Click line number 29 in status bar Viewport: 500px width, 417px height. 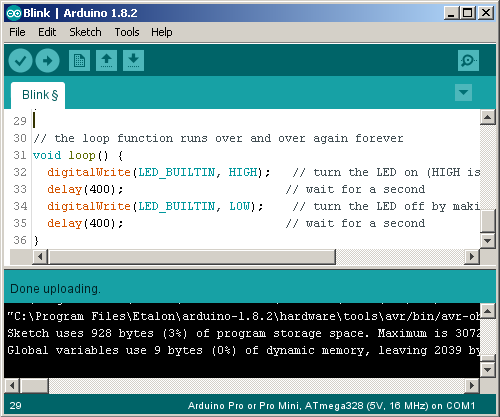point(15,406)
